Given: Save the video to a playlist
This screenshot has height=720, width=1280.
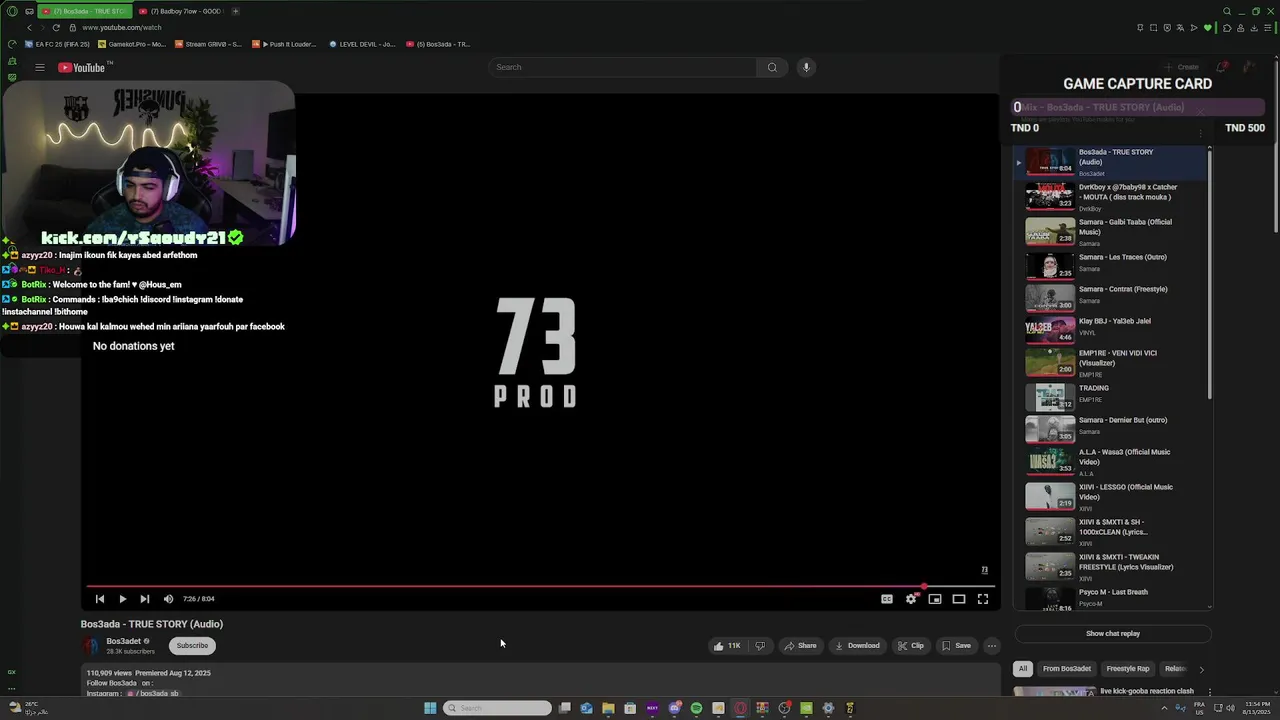Looking at the screenshot, I should (956, 646).
